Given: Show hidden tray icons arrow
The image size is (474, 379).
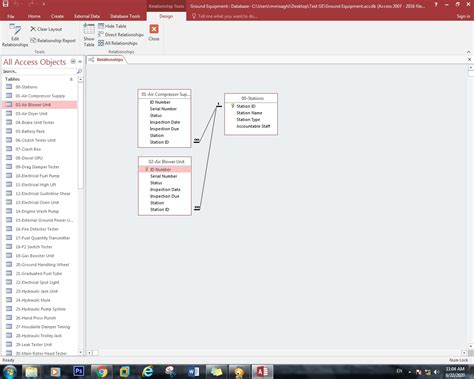Looking at the screenshot, I should click(x=410, y=372).
